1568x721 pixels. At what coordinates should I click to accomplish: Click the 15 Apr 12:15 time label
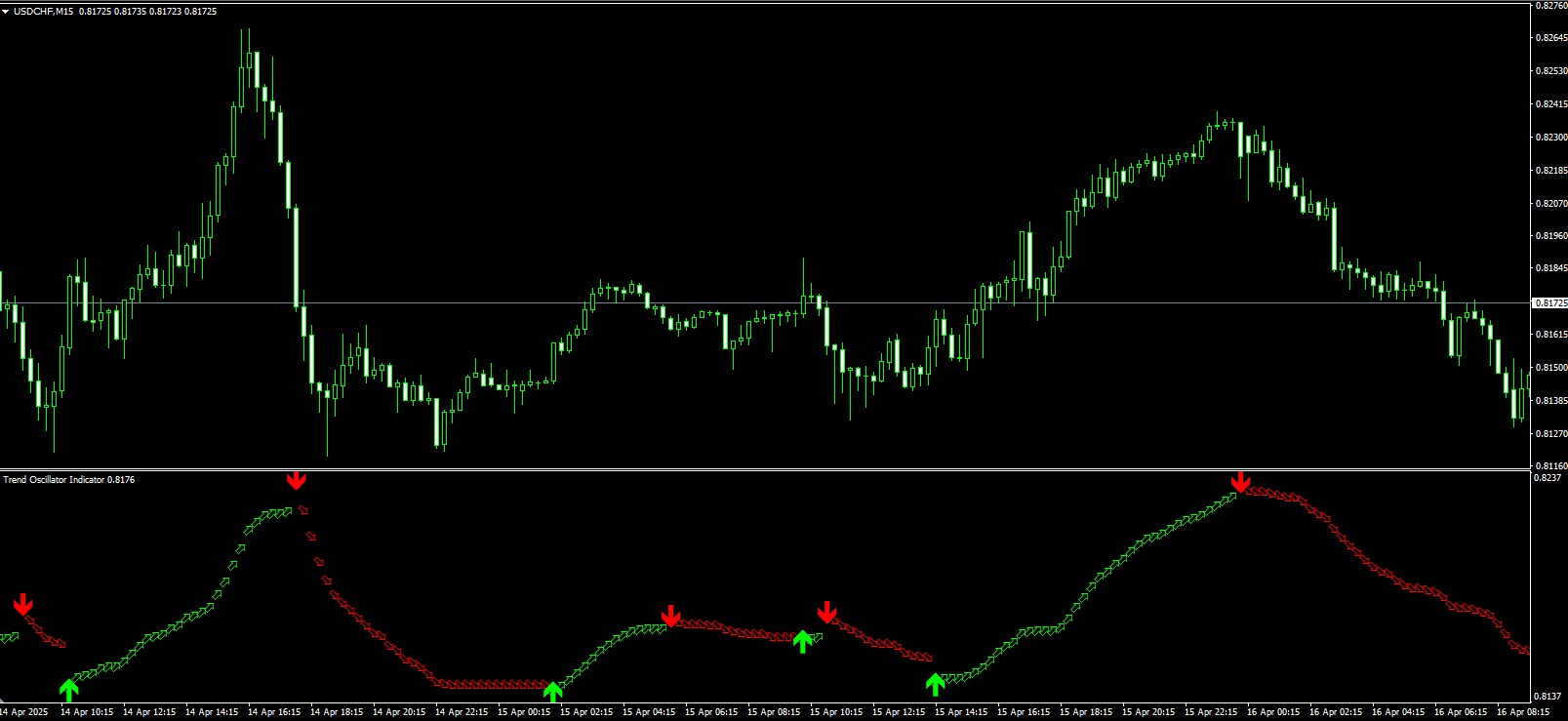(x=899, y=712)
